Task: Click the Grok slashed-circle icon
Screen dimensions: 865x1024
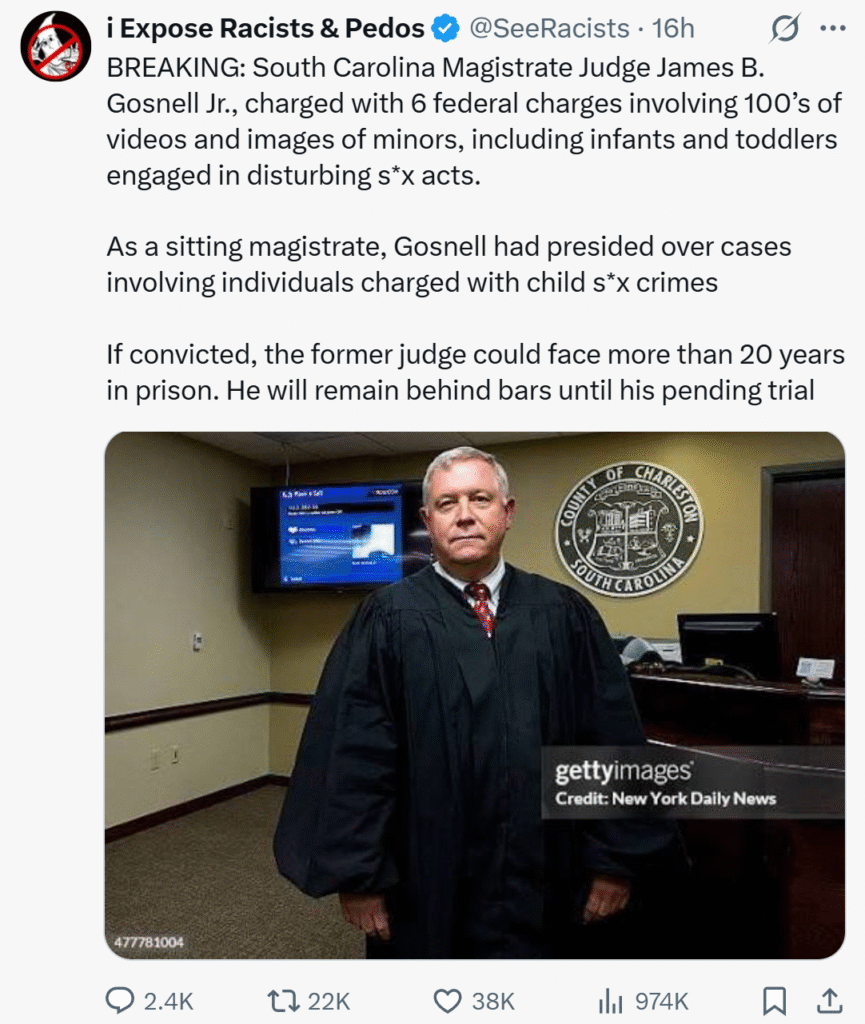Action: (x=783, y=30)
